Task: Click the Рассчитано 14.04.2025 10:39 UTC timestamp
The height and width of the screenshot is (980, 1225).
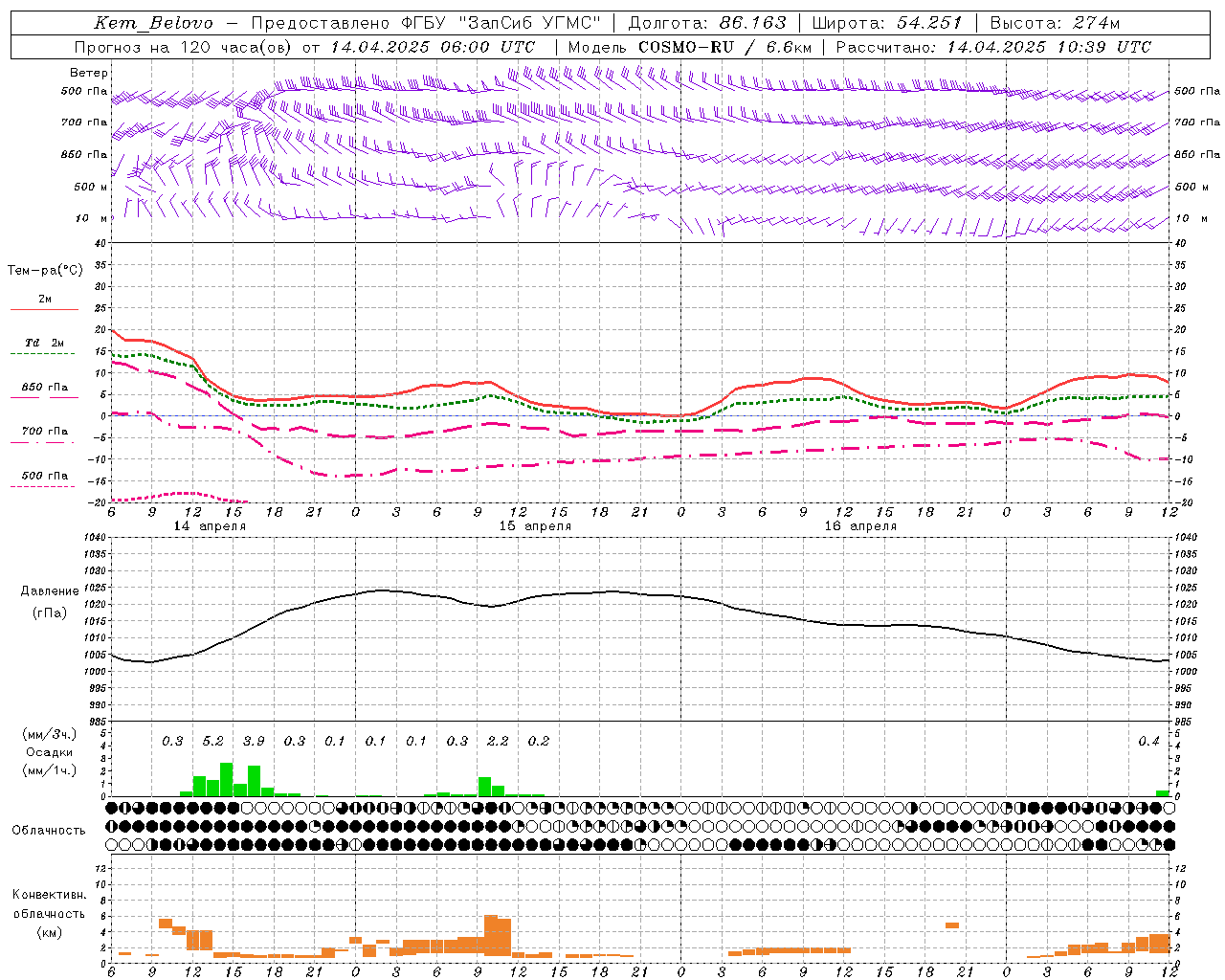Action: (993, 47)
